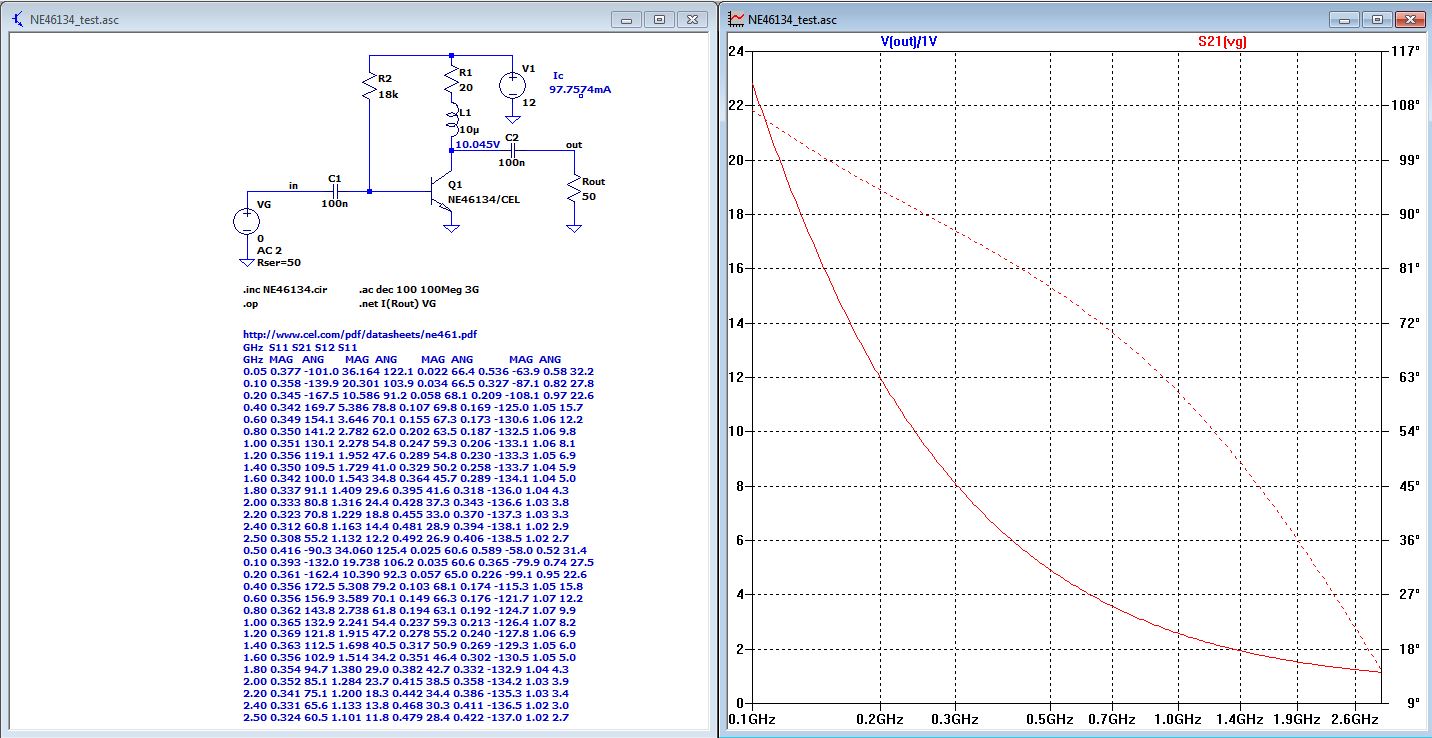
Task: Click the '0.1GHz' frequency axis label
Action: click(753, 719)
